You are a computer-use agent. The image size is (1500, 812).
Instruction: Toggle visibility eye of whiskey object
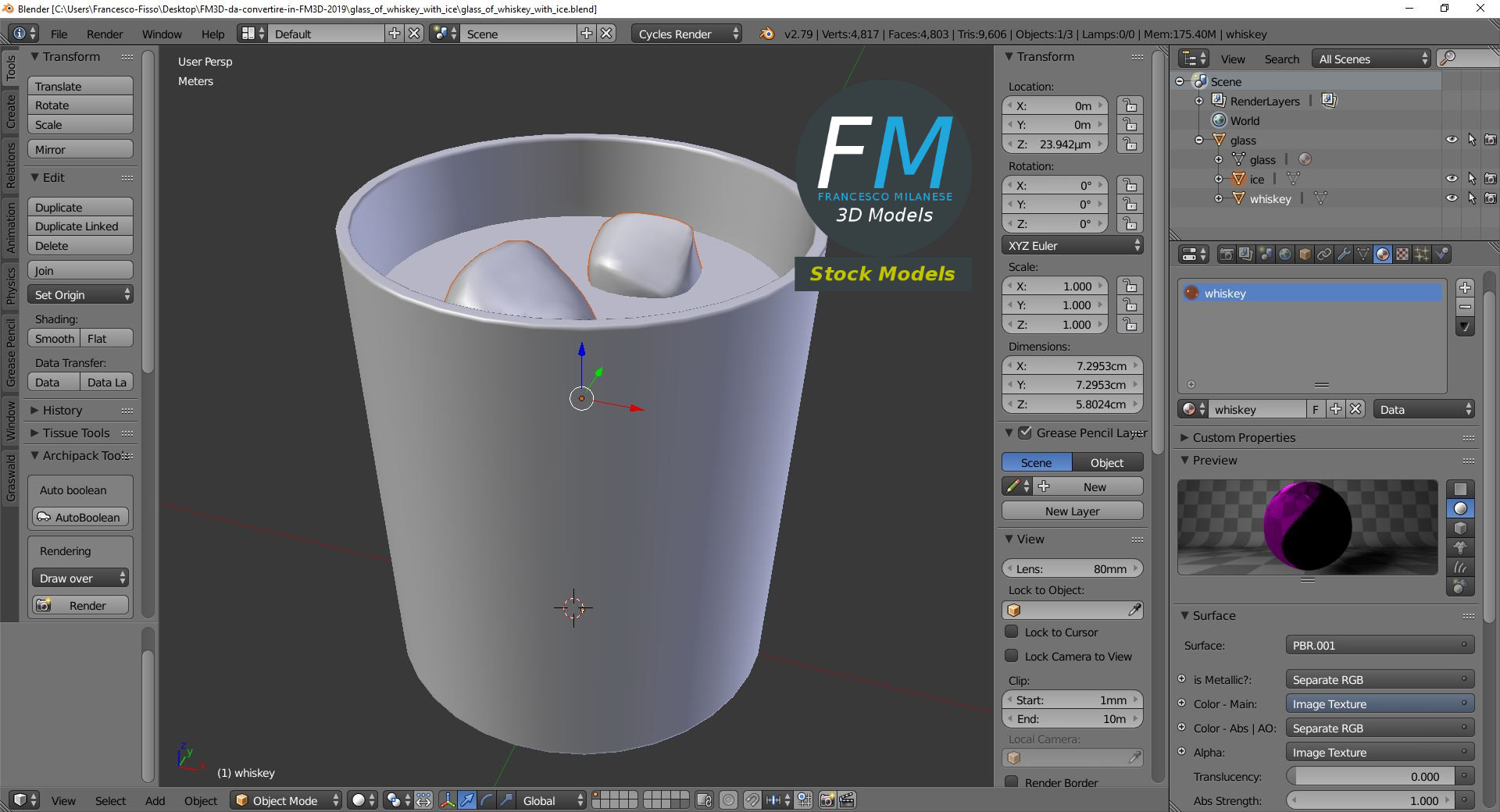(1452, 198)
